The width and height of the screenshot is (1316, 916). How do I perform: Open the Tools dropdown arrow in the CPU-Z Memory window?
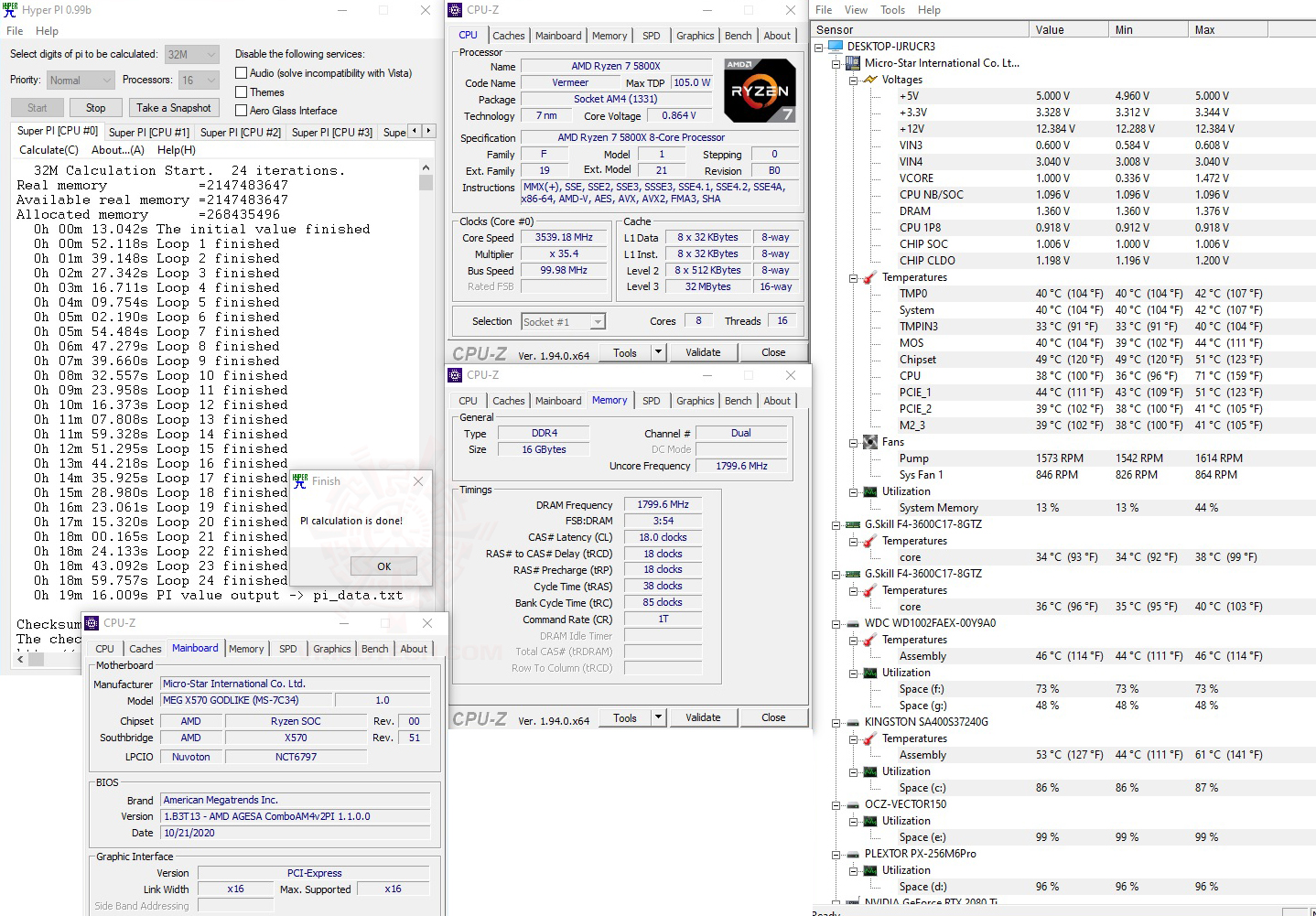(x=658, y=718)
